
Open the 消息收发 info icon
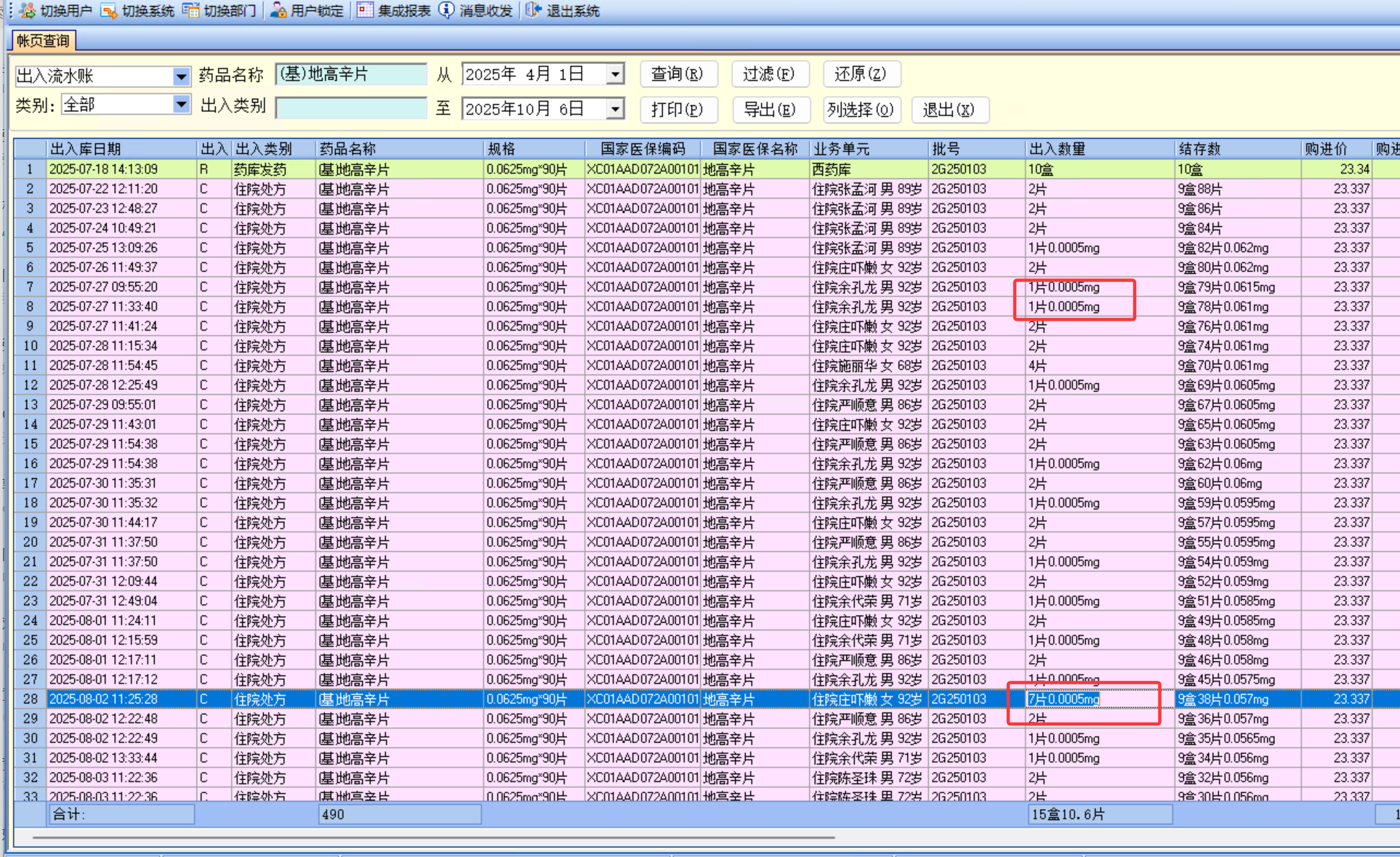pos(446,10)
